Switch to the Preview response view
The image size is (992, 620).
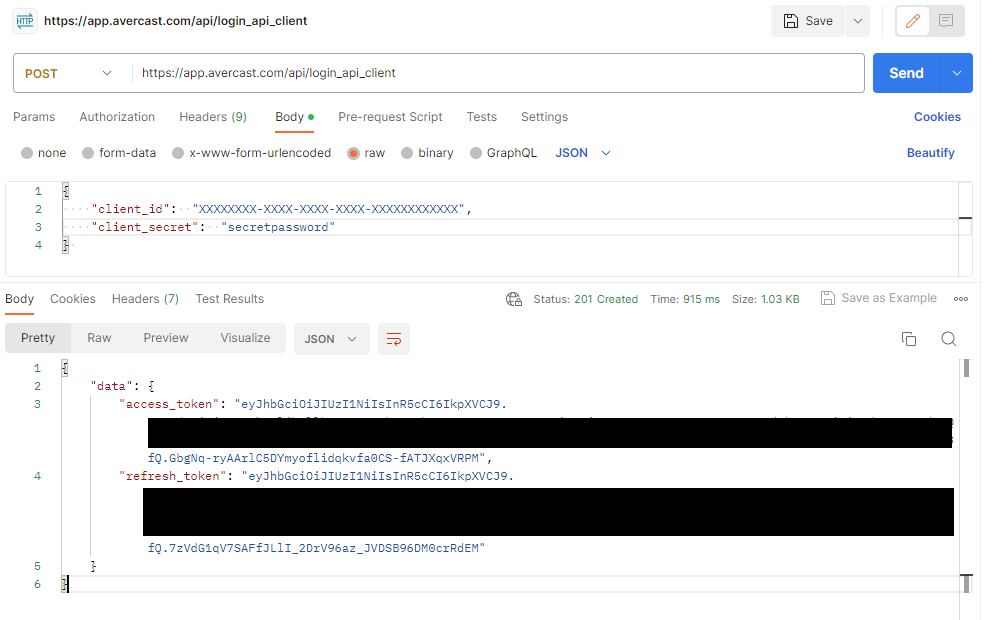point(166,338)
